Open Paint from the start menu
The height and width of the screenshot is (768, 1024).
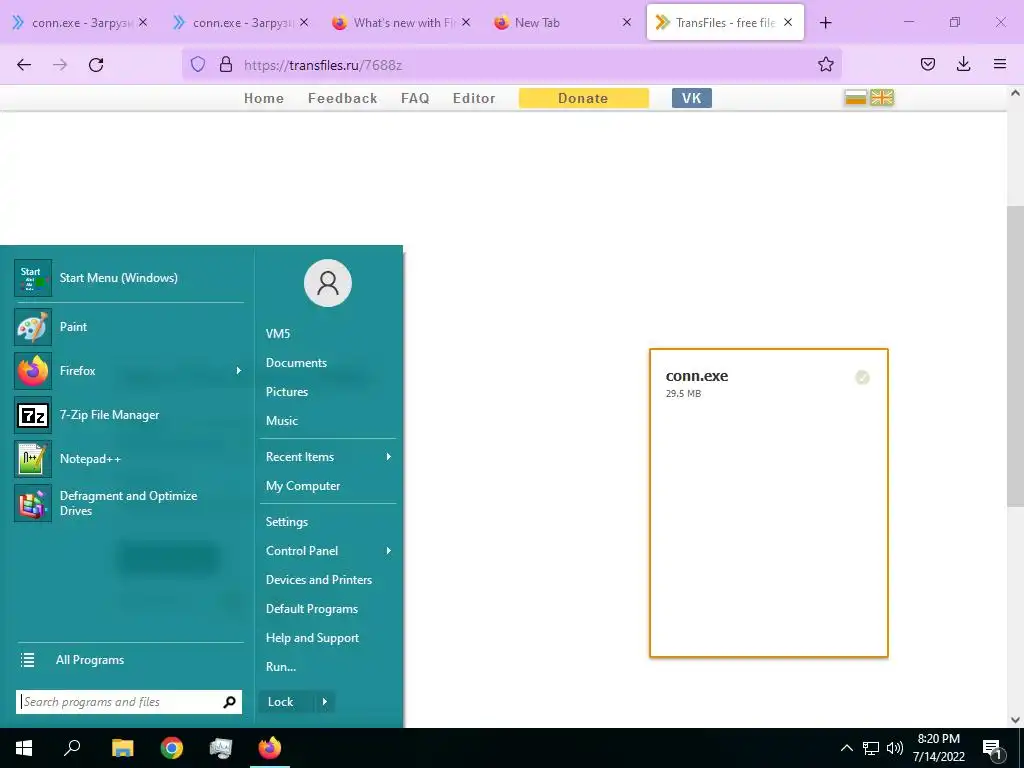point(129,327)
